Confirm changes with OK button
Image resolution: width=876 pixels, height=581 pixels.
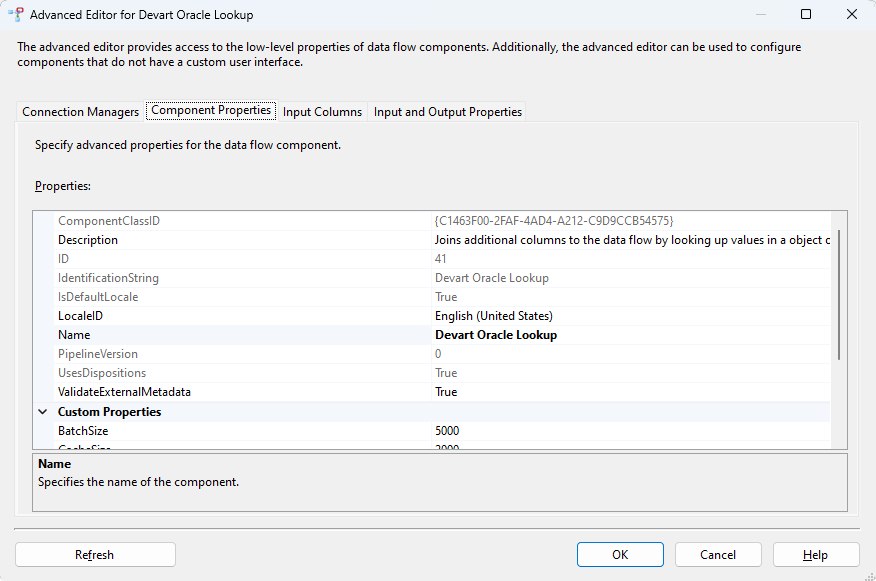tap(620, 555)
